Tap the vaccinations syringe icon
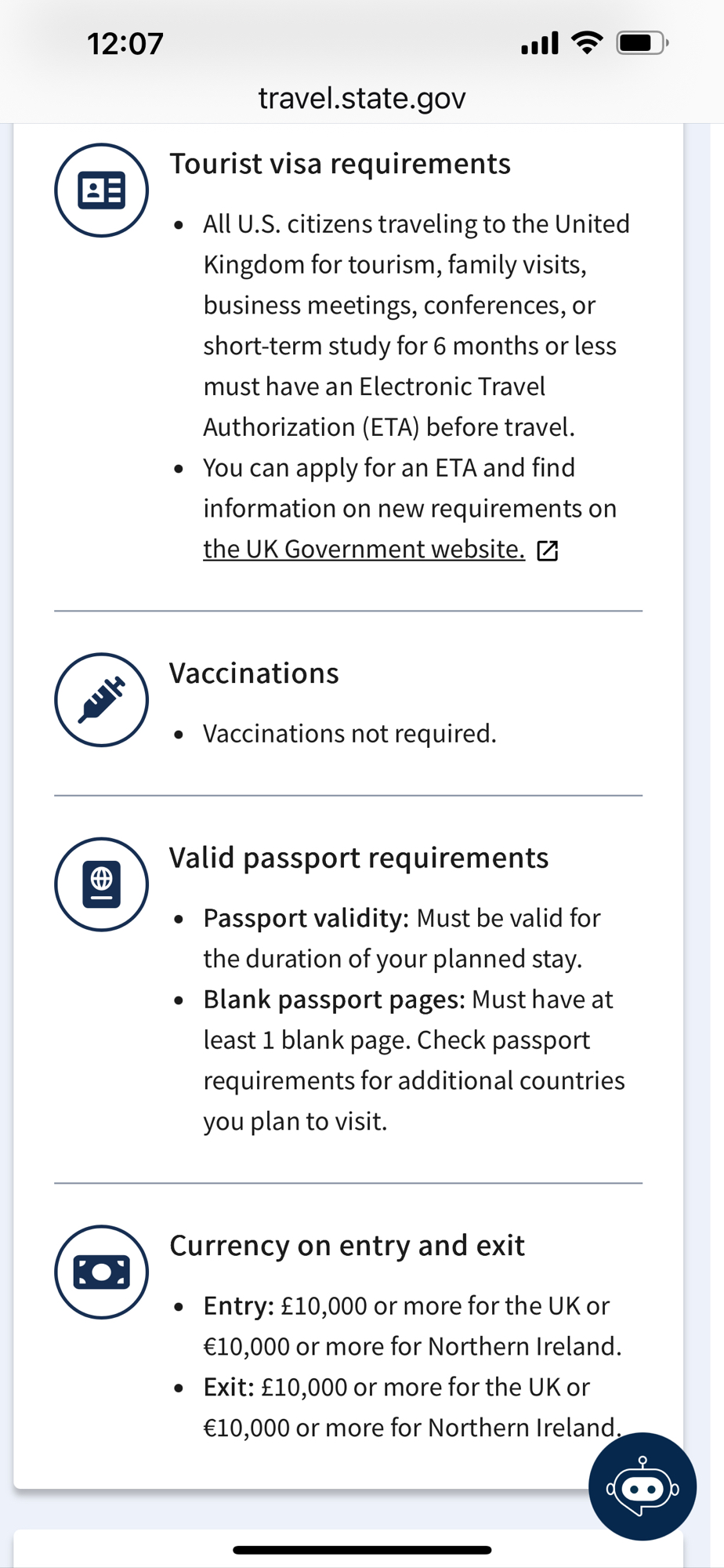This screenshot has height=1568, width=724. [101, 699]
